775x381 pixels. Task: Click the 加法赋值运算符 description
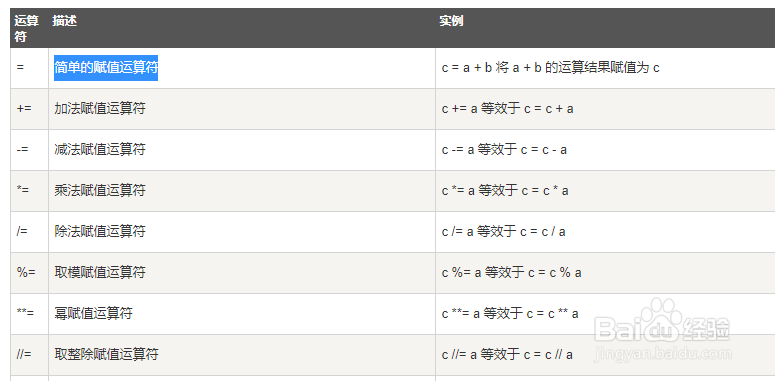click(x=100, y=109)
